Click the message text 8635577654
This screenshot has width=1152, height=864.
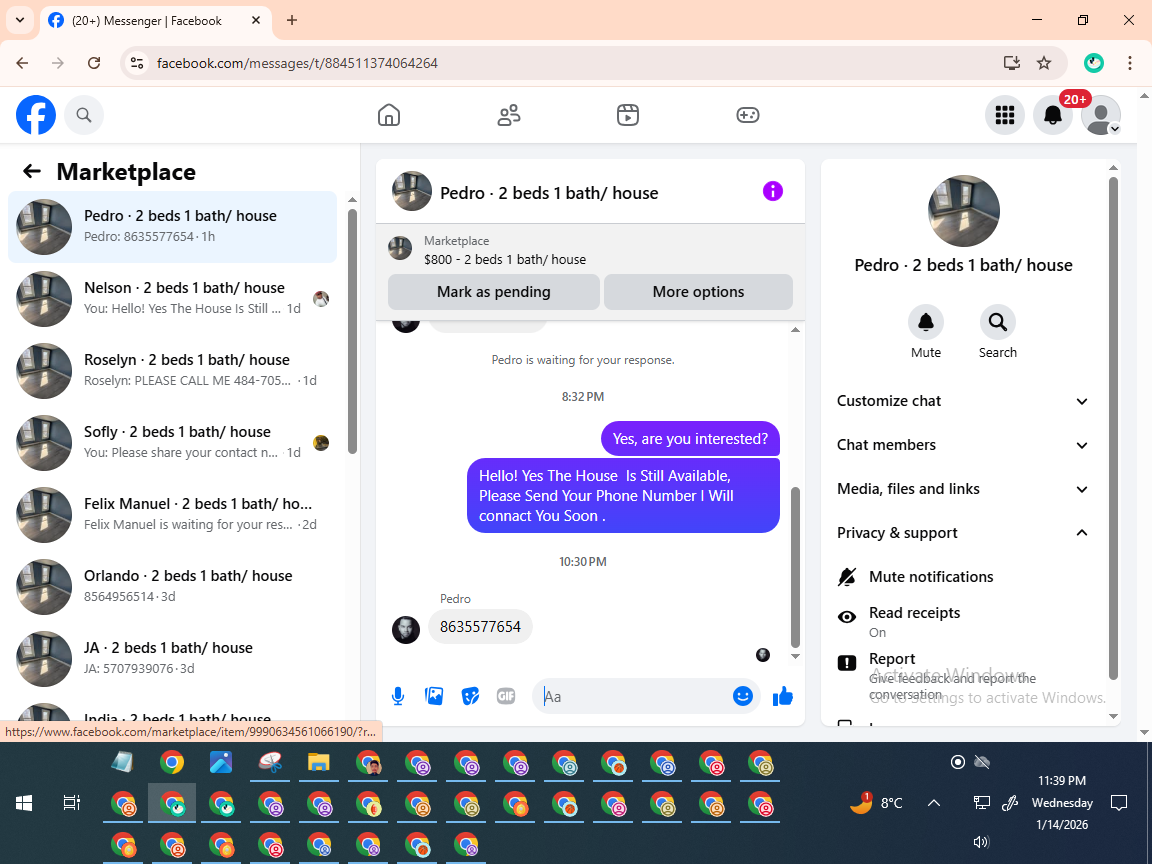pos(480,627)
